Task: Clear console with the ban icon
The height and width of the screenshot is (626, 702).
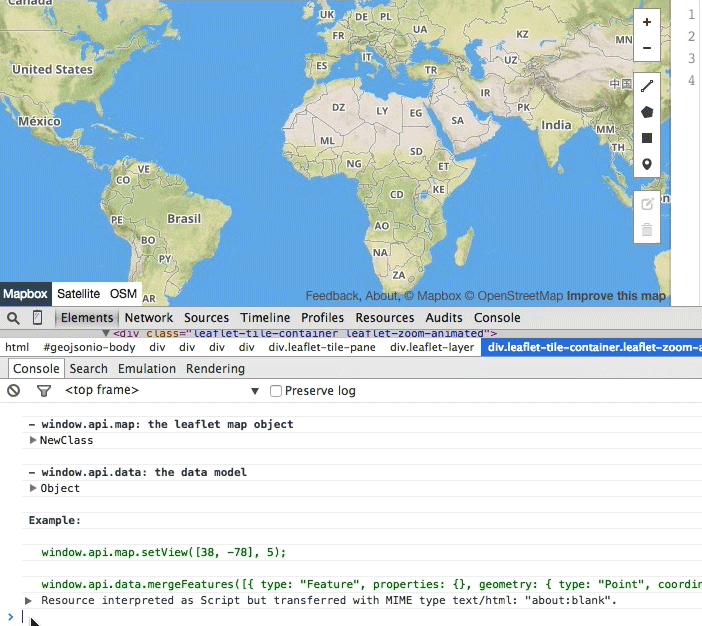Action: (13, 391)
